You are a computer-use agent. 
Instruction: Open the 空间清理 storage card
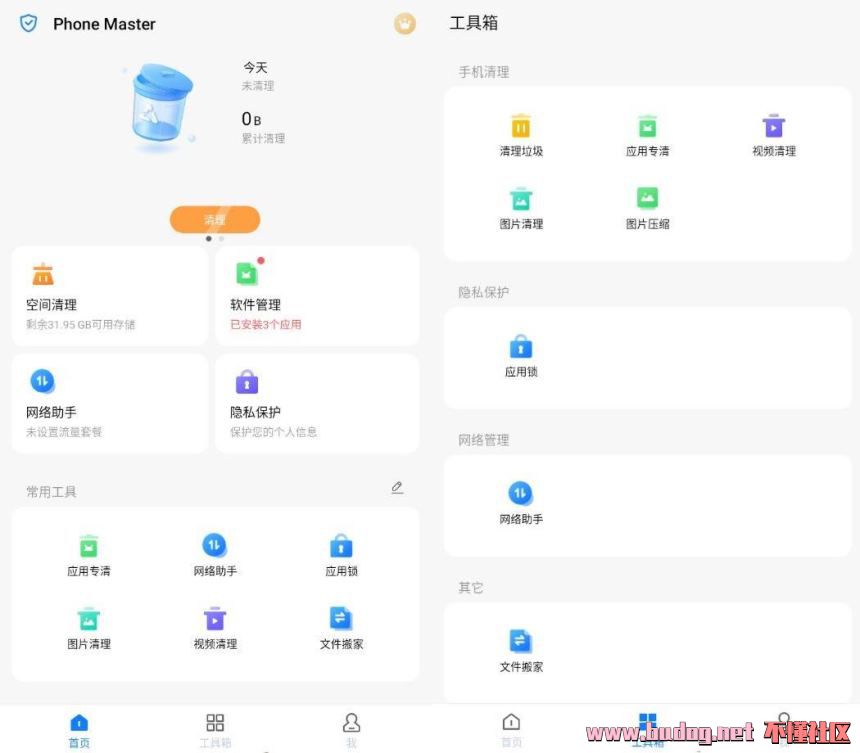click(x=110, y=296)
